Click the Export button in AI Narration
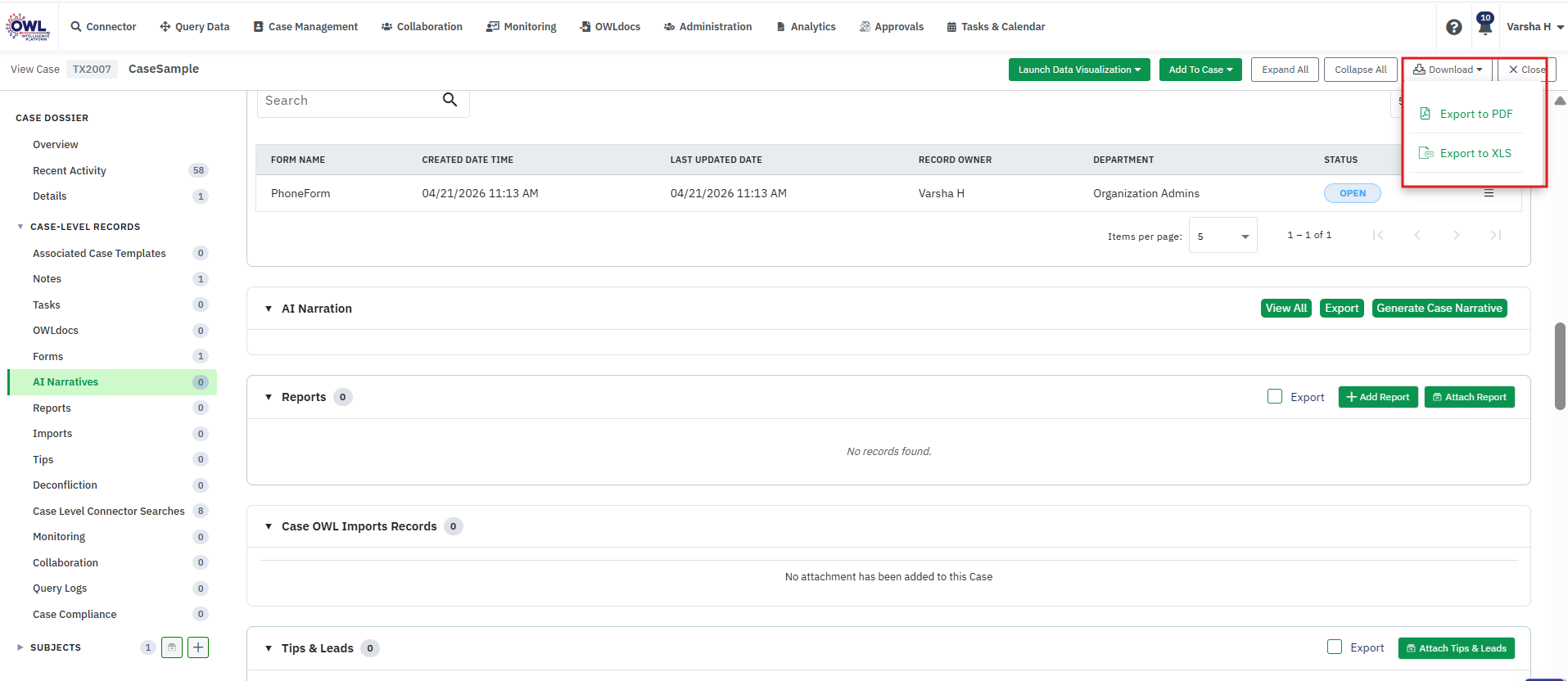The height and width of the screenshot is (681, 1568). pyautogui.click(x=1342, y=309)
